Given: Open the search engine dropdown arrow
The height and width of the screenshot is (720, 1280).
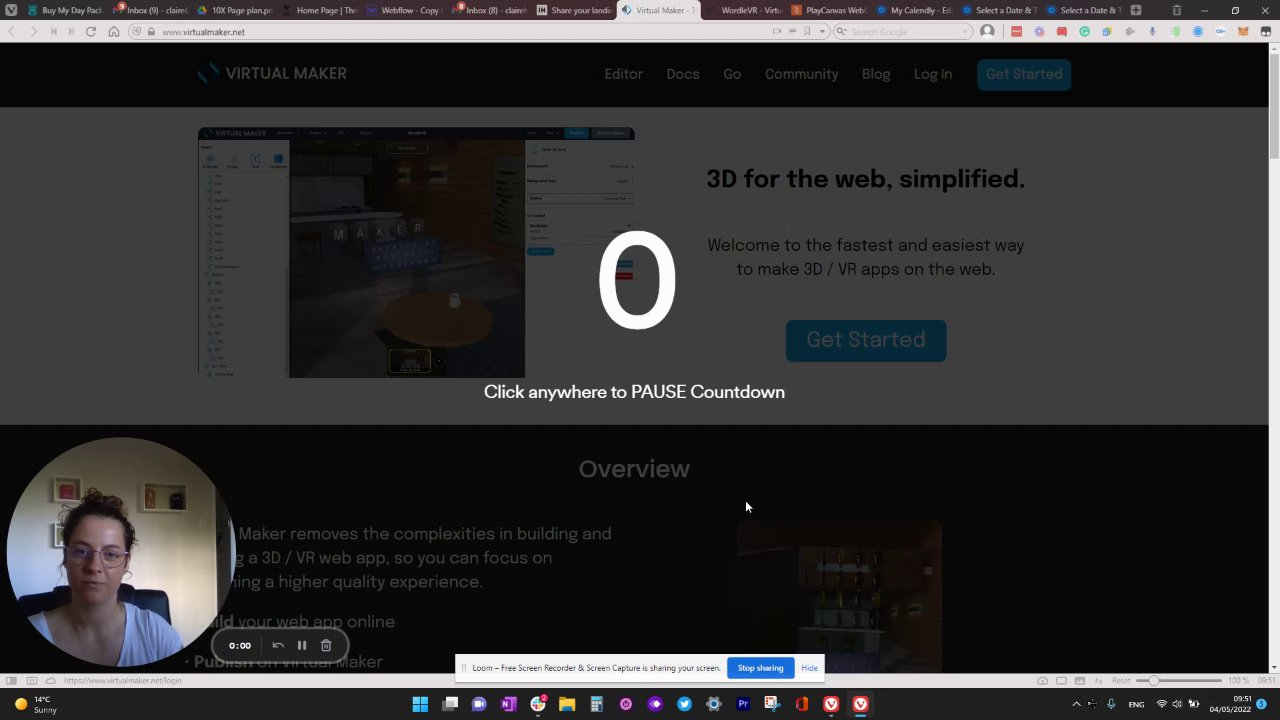Looking at the screenshot, I should [x=966, y=32].
